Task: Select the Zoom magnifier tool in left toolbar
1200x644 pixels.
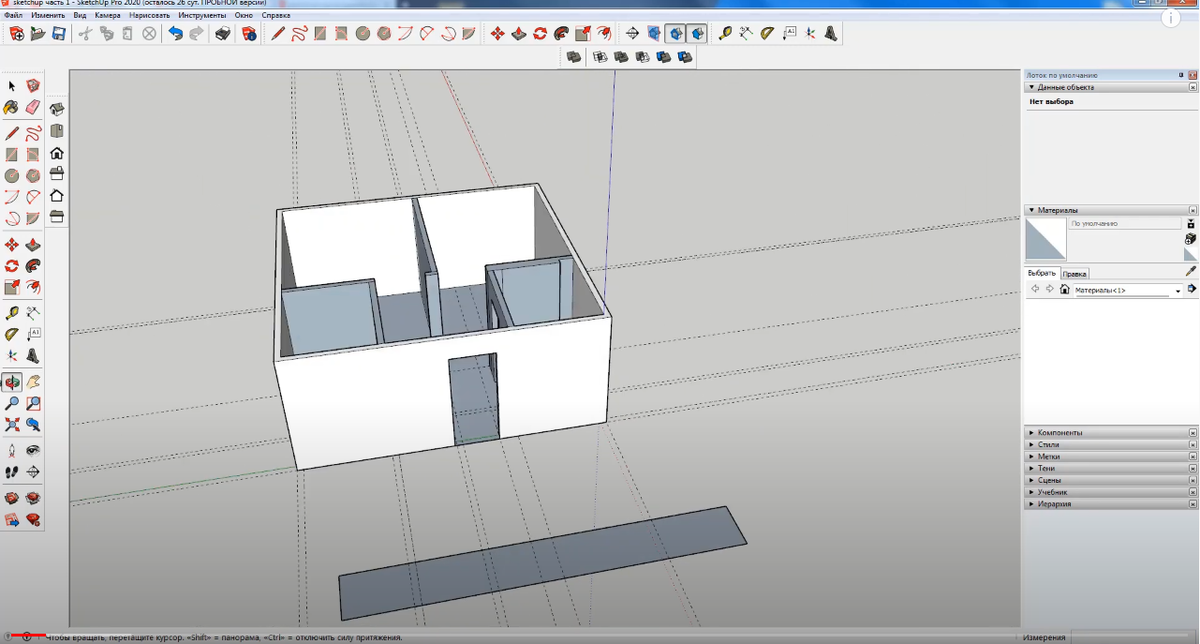Action: tap(12, 403)
